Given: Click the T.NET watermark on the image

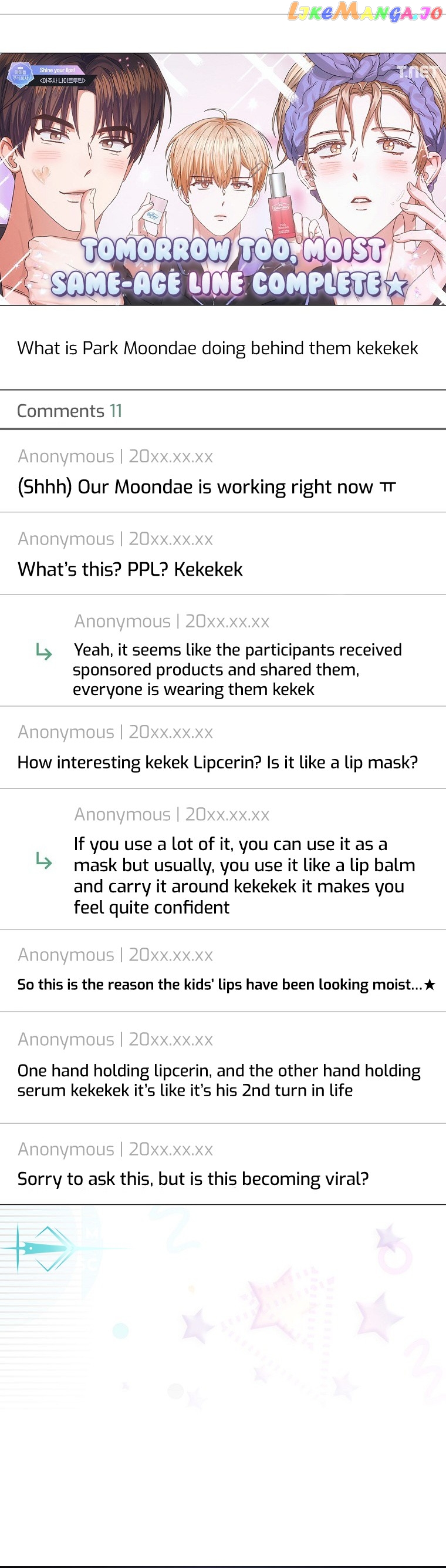Looking at the screenshot, I should [417, 71].
